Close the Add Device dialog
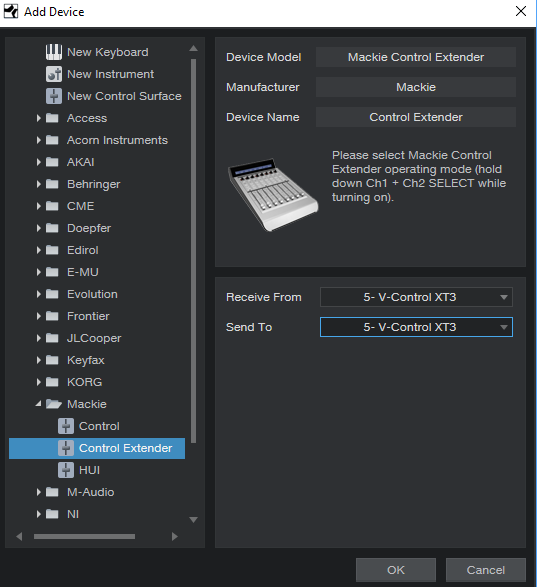537x587 pixels. coord(521,11)
